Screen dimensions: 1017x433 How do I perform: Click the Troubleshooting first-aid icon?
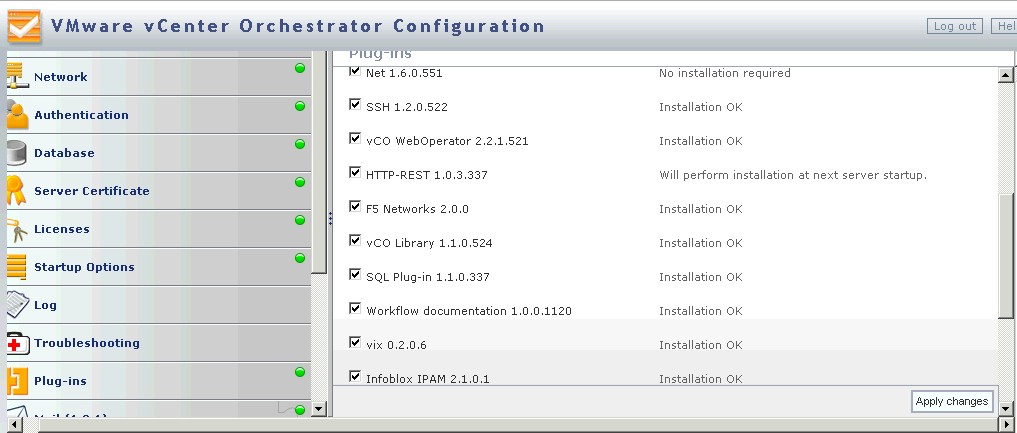click(17, 343)
